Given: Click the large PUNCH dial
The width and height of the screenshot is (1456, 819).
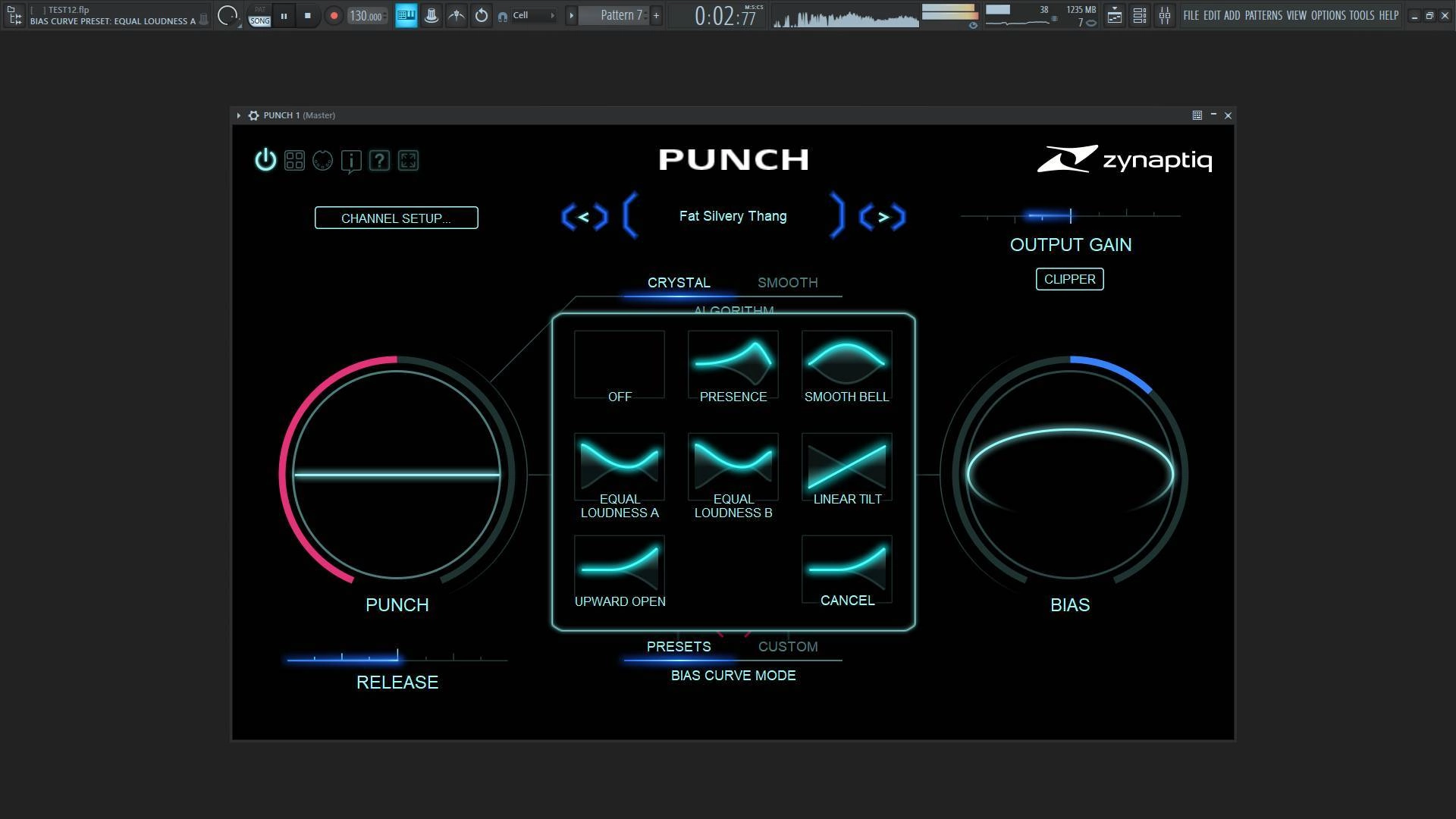Looking at the screenshot, I should click(397, 475).
